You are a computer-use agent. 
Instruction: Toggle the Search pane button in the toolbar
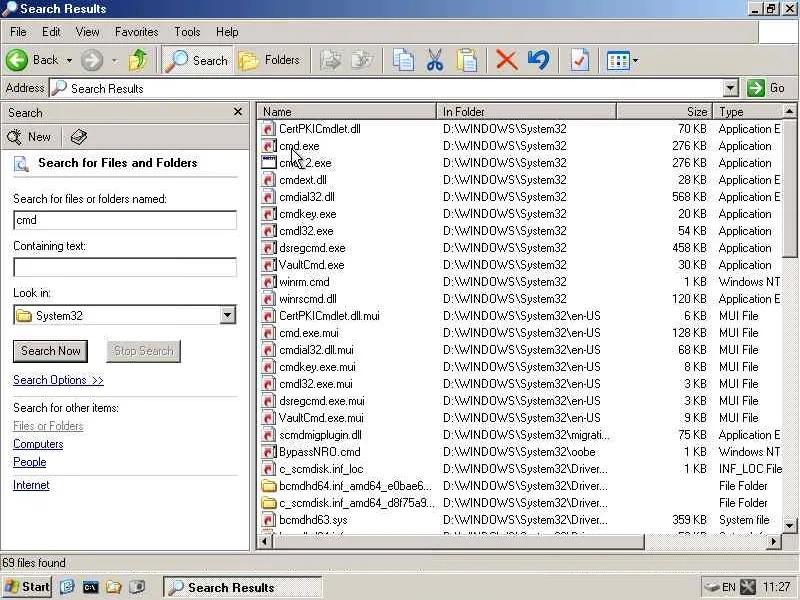(x=197, y=60)
